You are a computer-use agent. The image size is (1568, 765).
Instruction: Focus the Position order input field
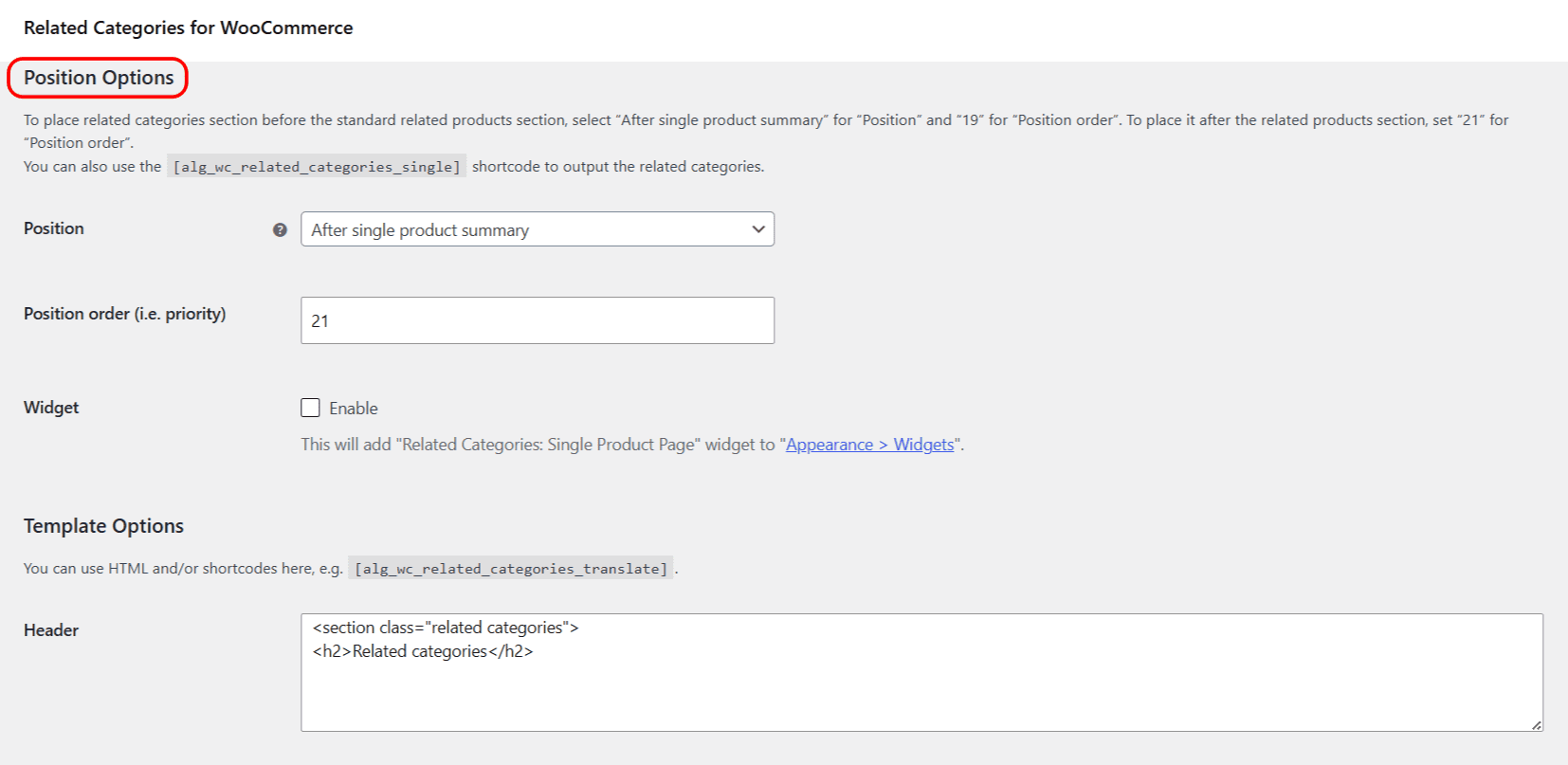[x=538, y=320]
